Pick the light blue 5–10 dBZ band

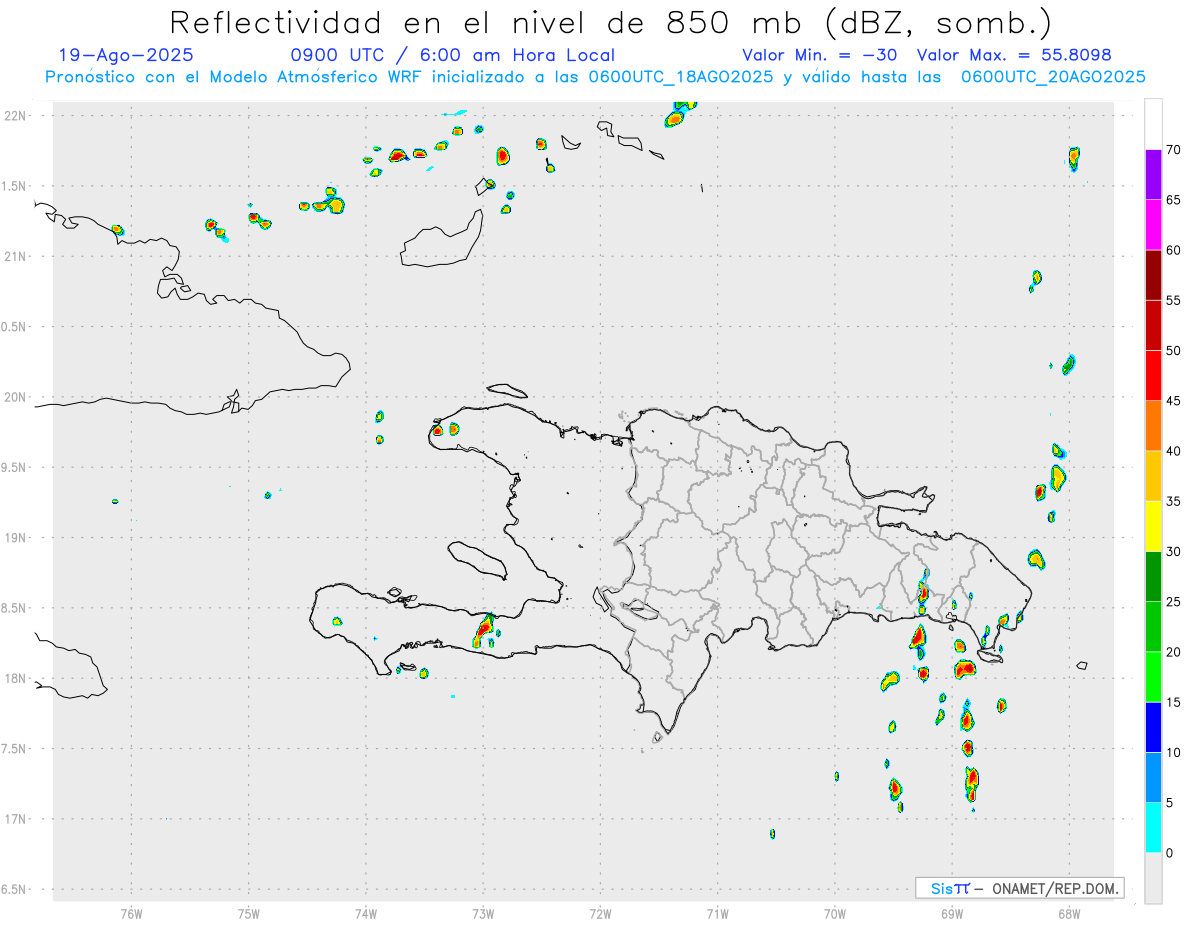(1153, 778)
